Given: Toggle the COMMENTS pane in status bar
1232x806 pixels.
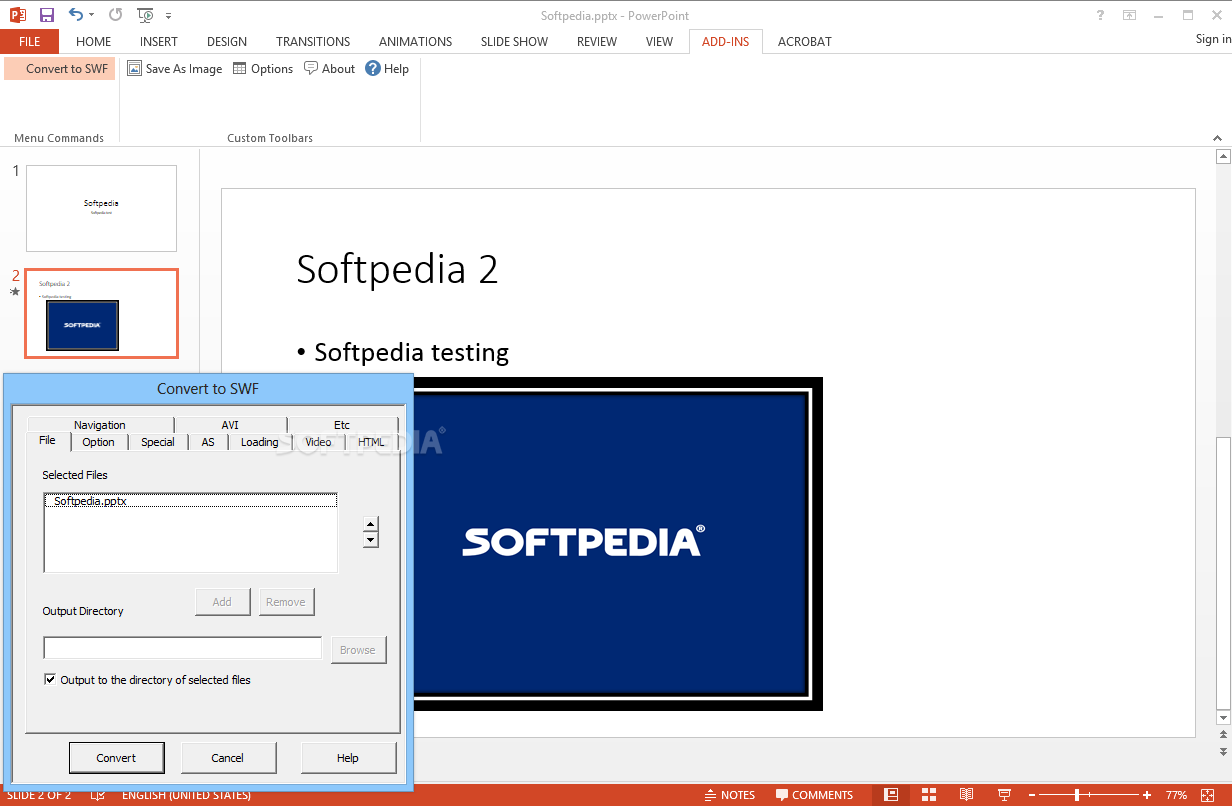Looking at the screenshot, I should [814, 795].
